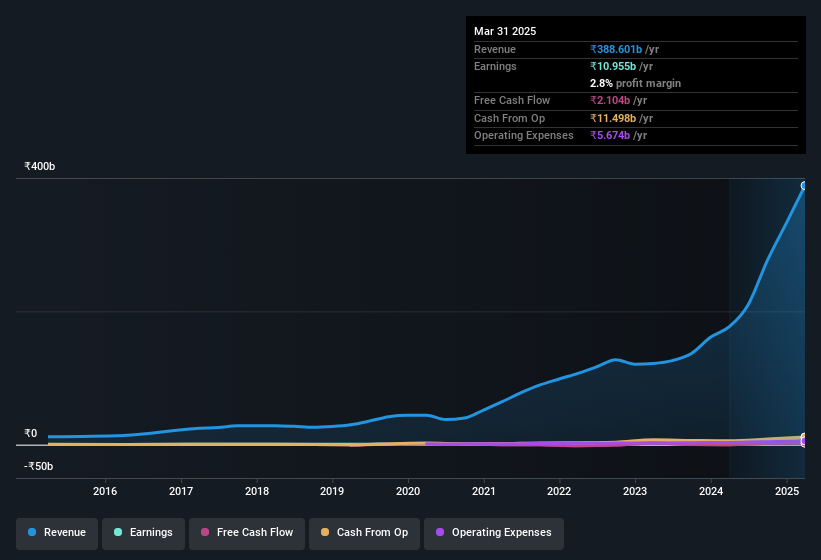Click the 2.8% profit margin text
Image resolution: width=821 pixels, height=560 pixels.
tap(635, 83)
